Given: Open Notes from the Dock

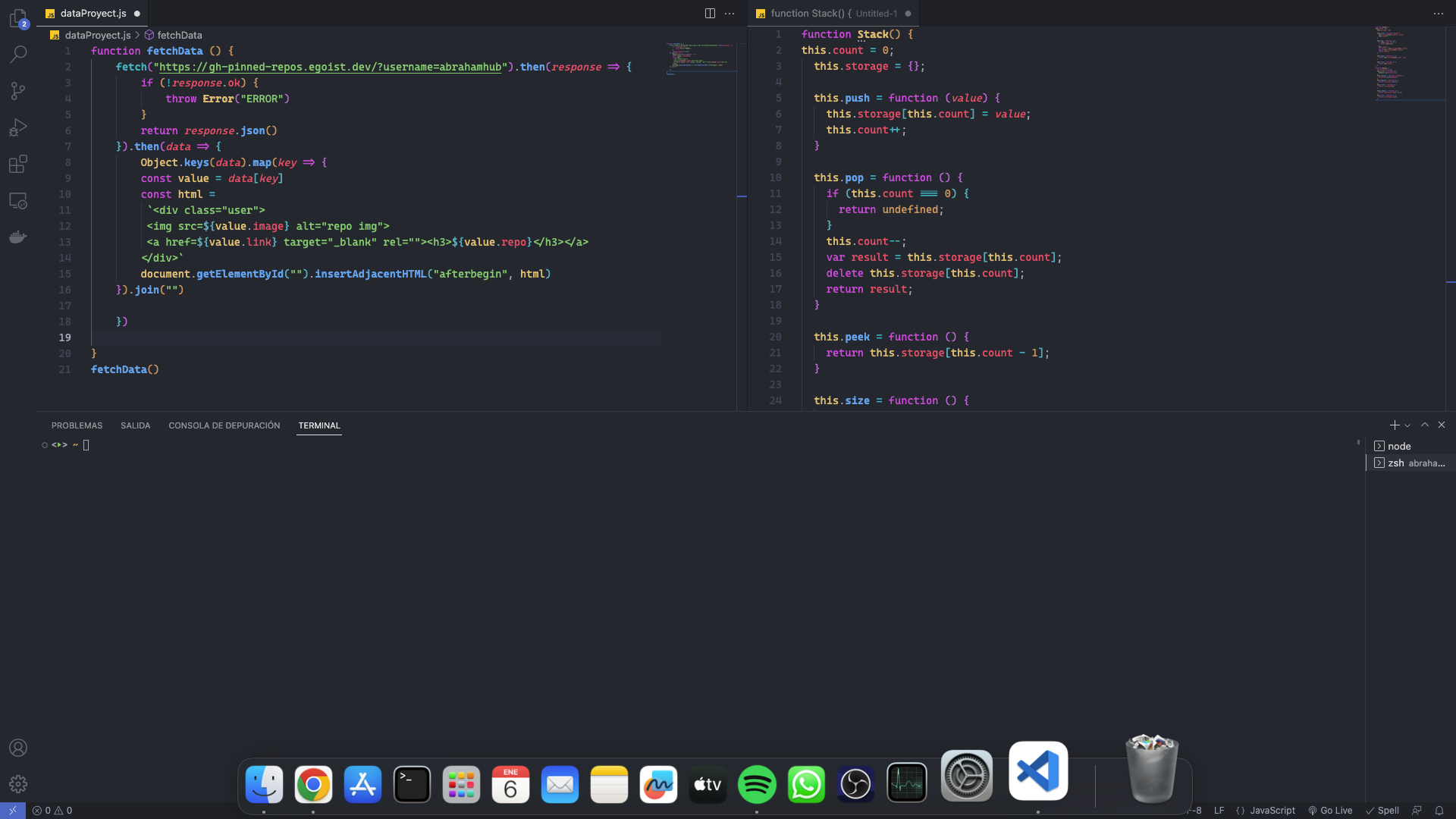Looking at the screenshot, I should pyautogui.click(x=609, y=784).
